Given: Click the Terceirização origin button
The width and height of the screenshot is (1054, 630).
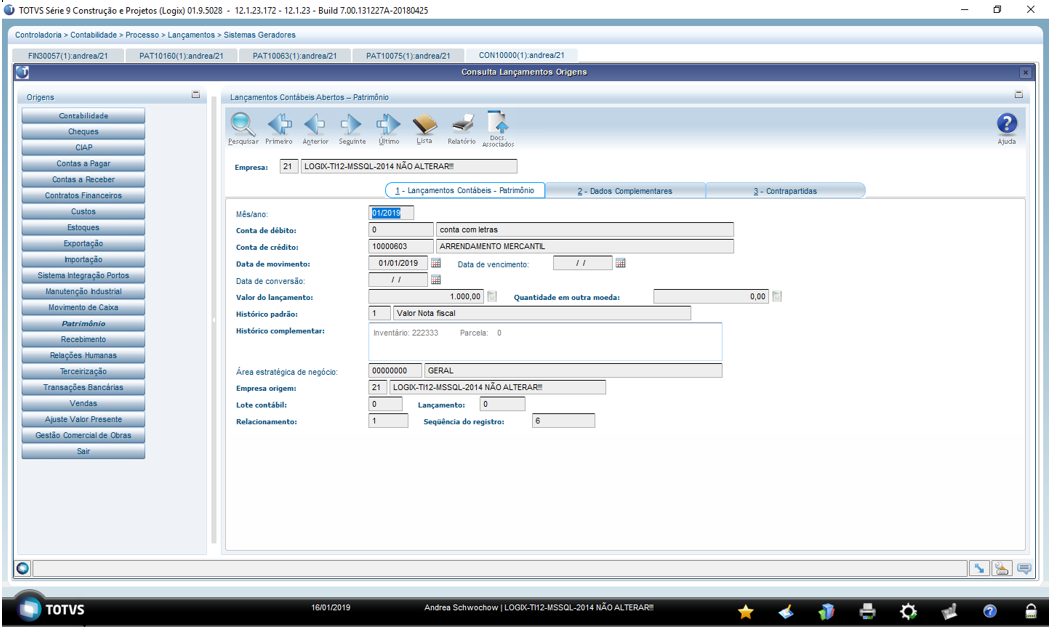Looking at the screenshot, I should pyautogui.click(x=83, y=371).
